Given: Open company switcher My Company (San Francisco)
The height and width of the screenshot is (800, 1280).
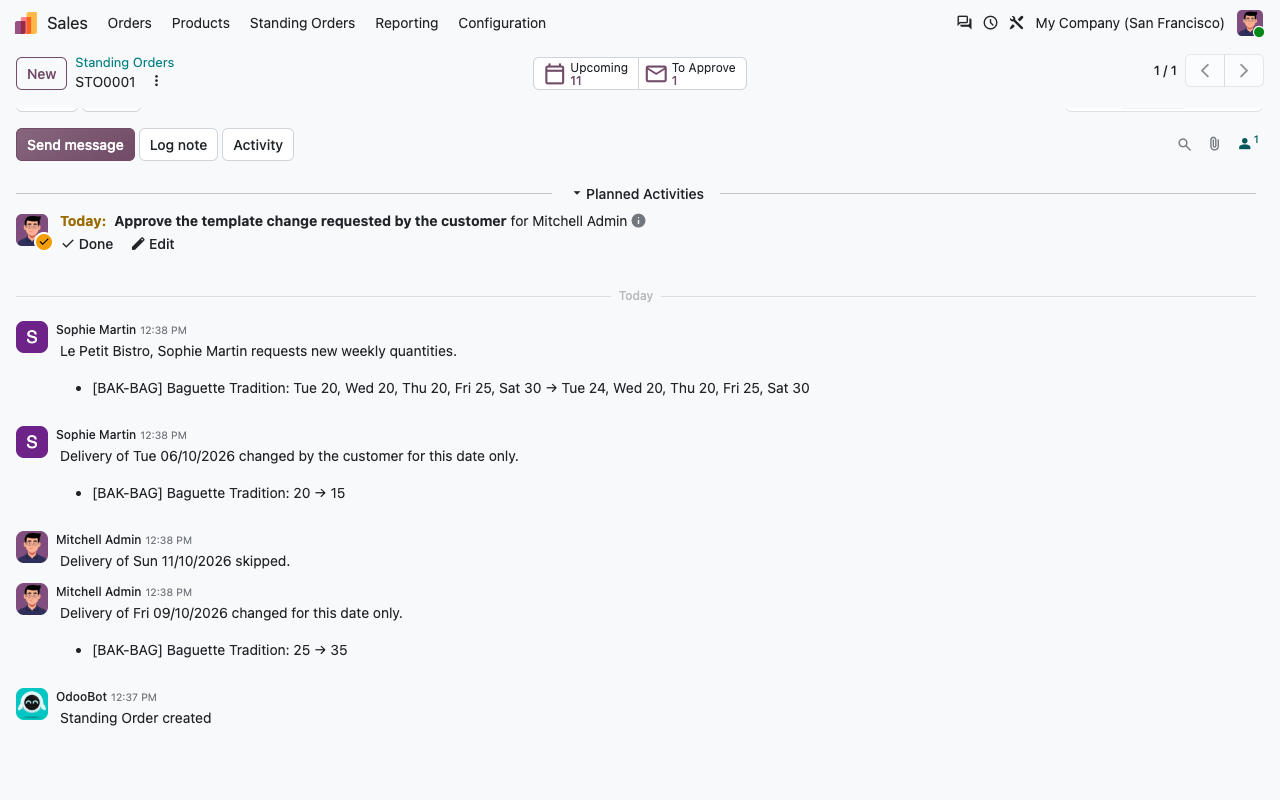Looking at the screenshot, I should tap(1130, 23).
